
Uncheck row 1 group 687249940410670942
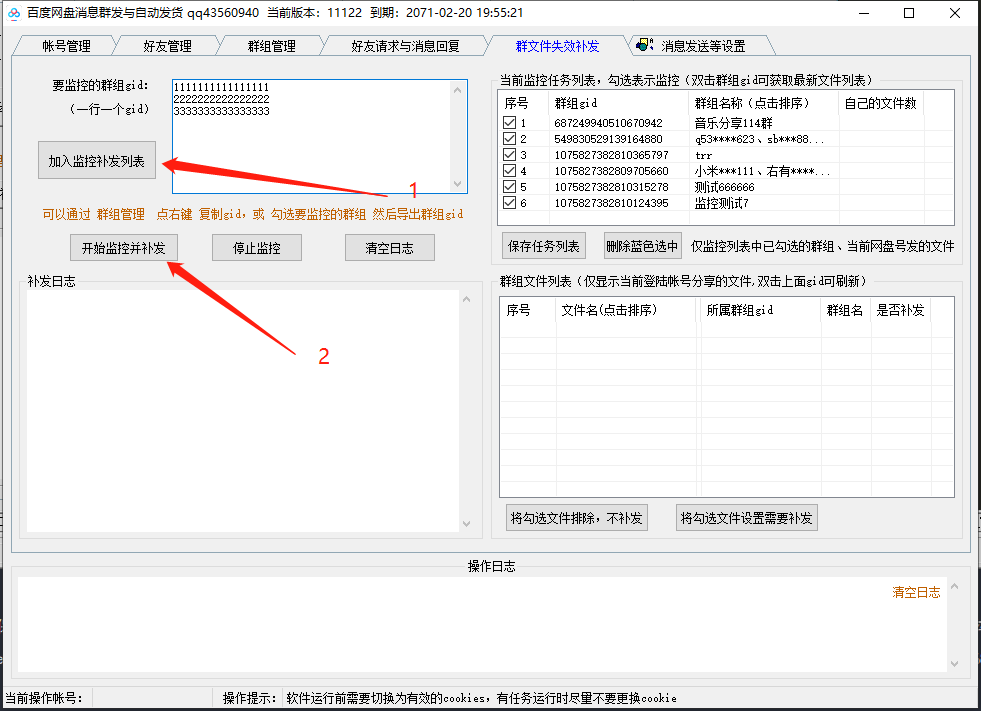[507, 124]
